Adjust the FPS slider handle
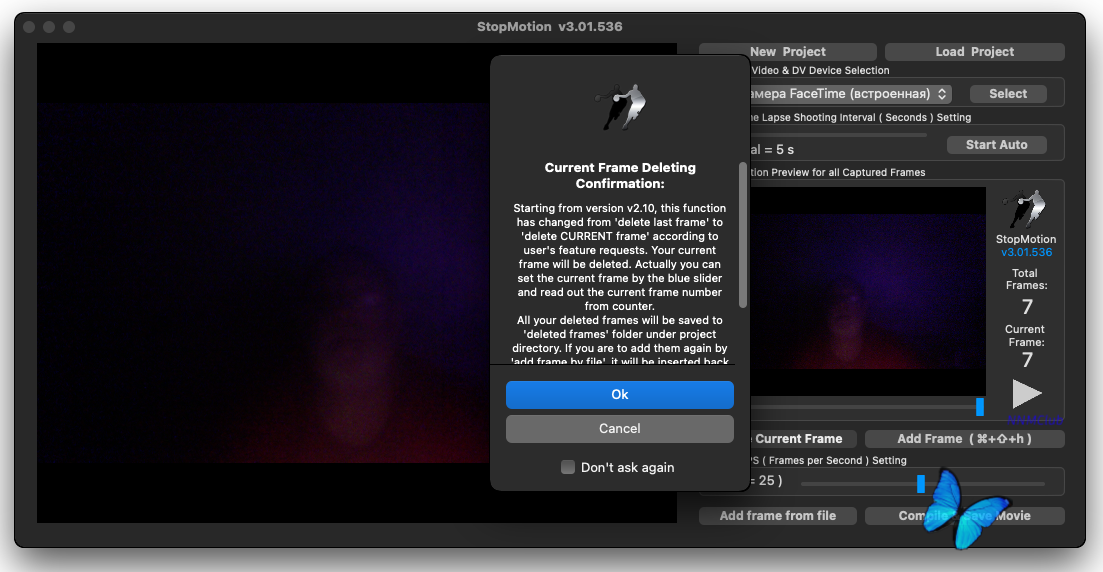 click(921, 483)
